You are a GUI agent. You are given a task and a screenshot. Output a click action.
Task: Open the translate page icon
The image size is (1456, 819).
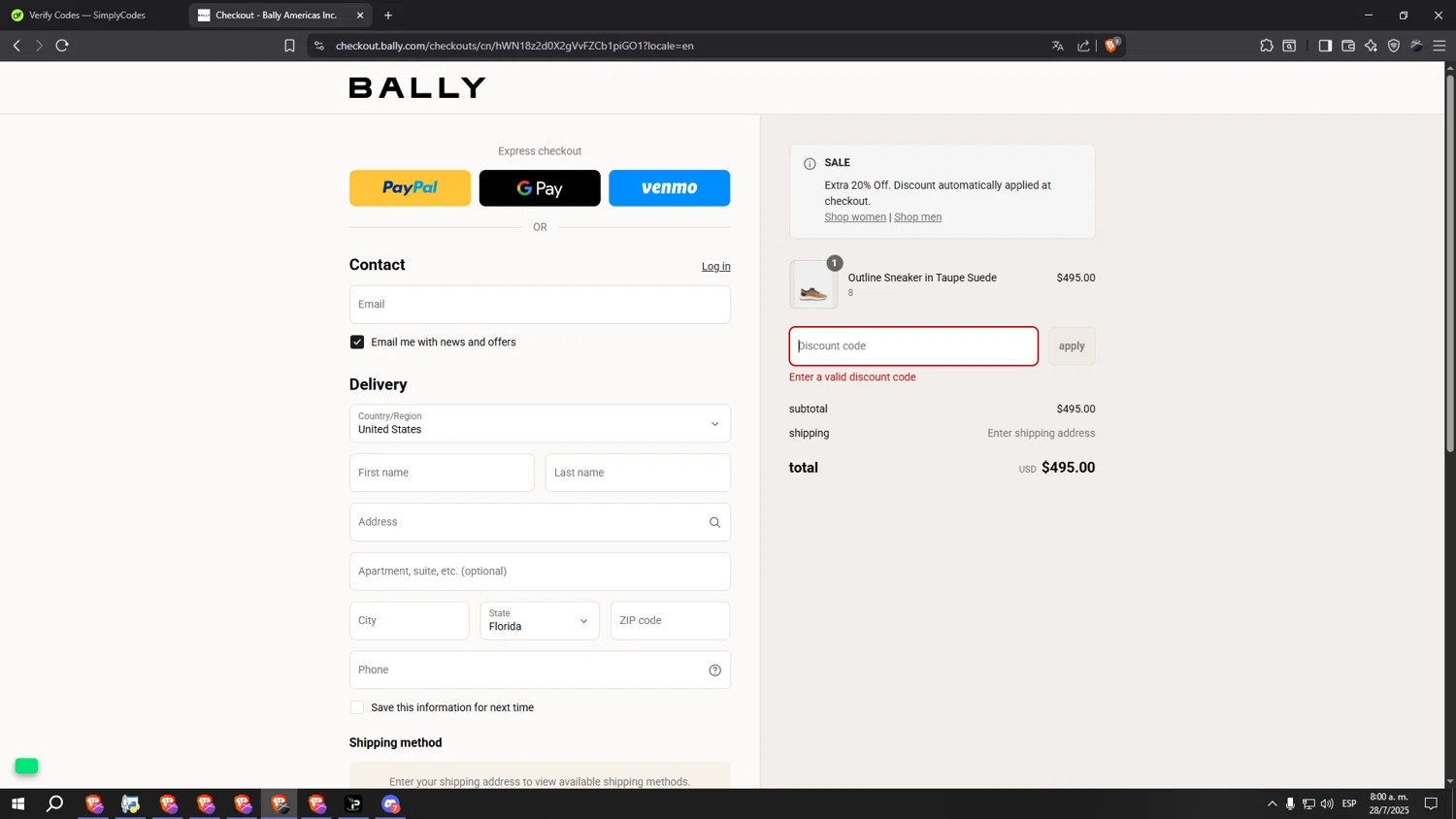click(1058, 46)
